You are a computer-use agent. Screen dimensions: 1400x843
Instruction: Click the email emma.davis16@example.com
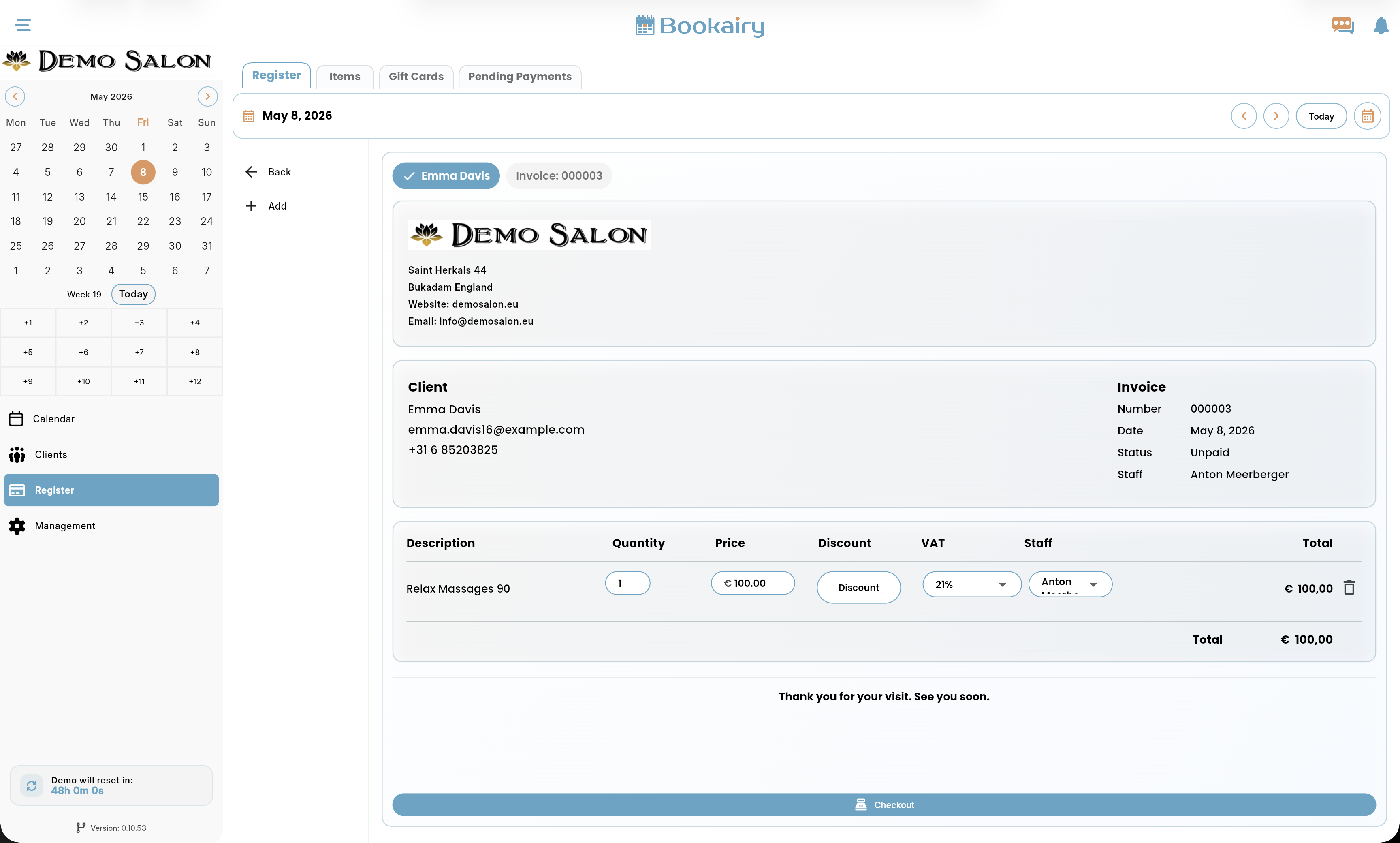tap(495, 430)
